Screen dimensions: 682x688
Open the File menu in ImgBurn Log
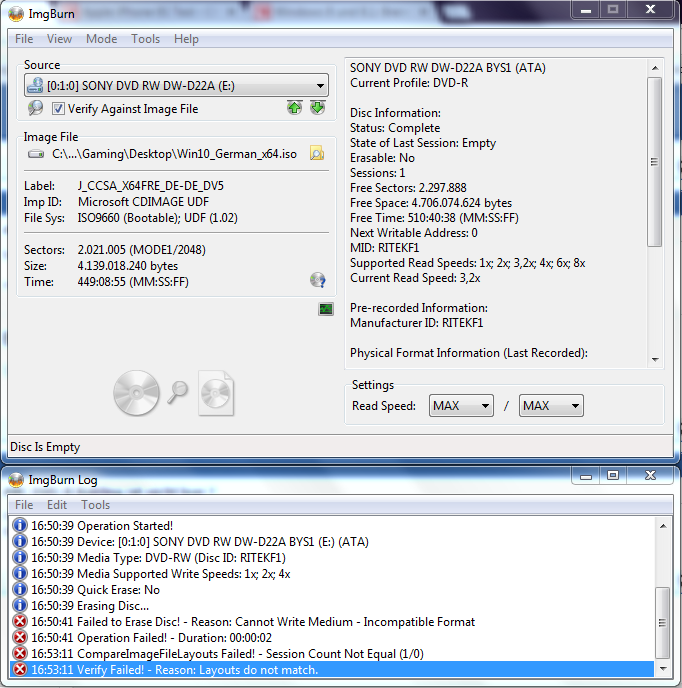coord(24,505)
